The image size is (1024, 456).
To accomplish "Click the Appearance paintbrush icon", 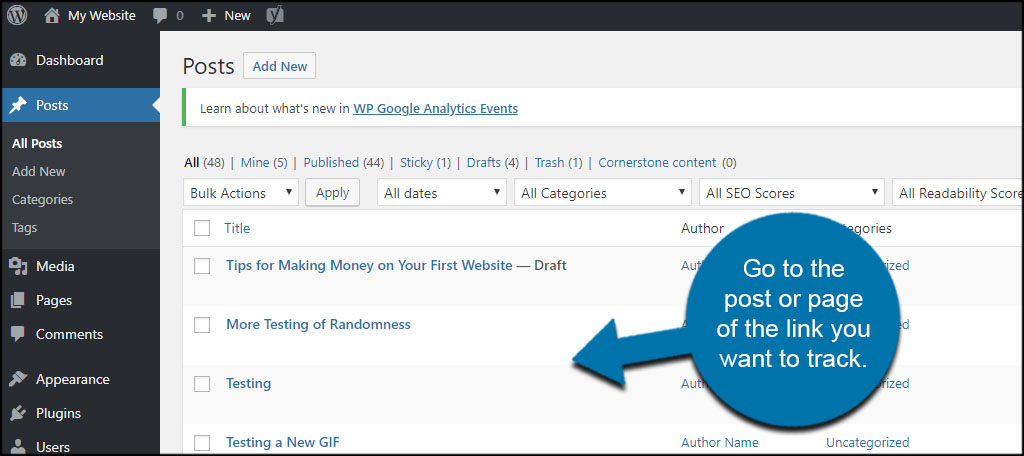I will pyautogui.click(x=18, y=380).
